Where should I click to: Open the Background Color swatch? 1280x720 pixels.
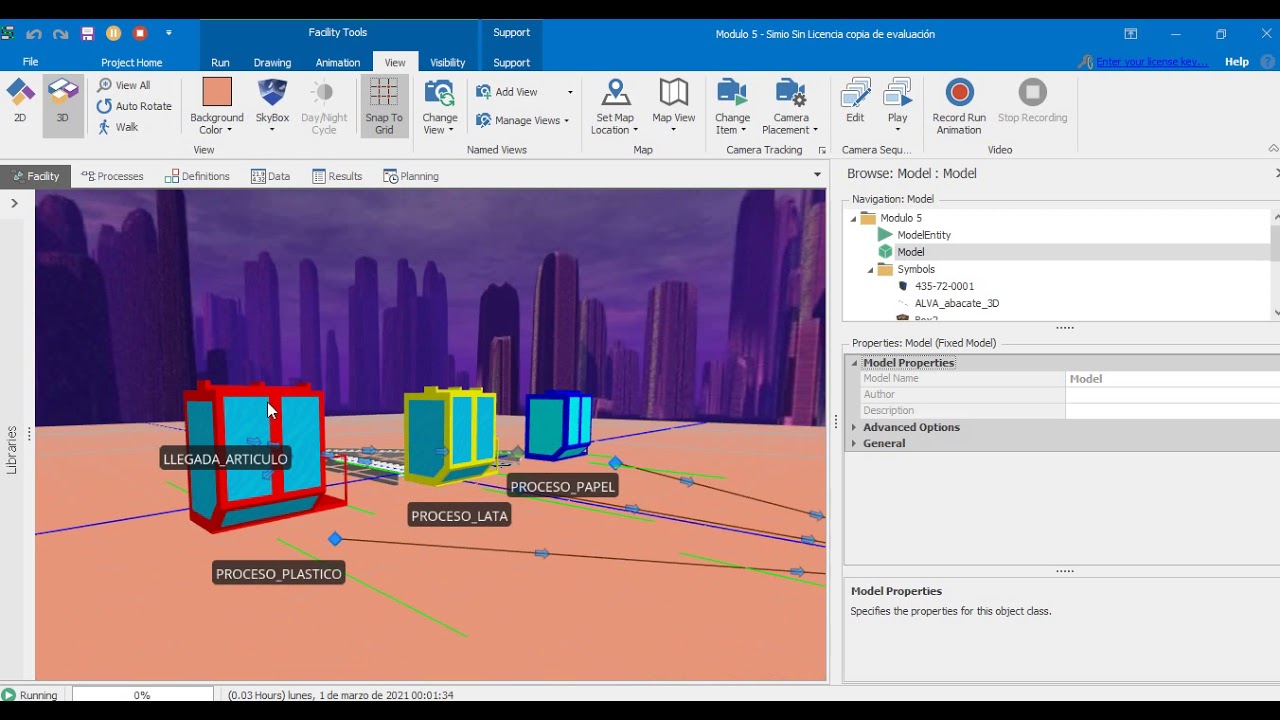coord(217,93)
